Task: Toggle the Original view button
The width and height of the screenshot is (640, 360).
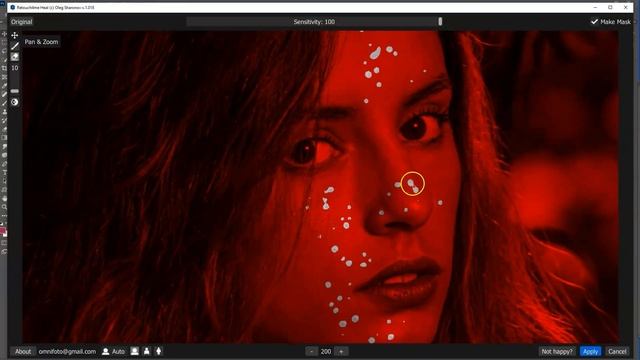Action: click(x=22, y=22)
